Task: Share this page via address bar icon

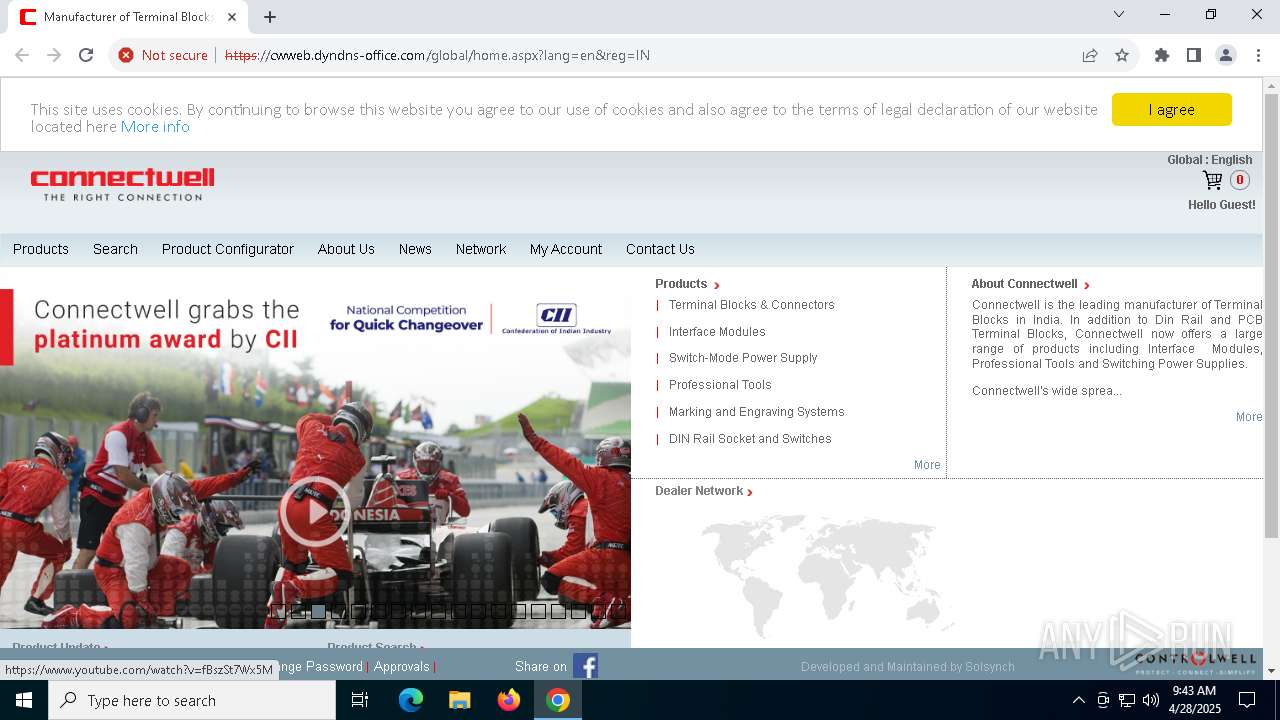Action: pyautogui.click(x=1090, y=55)
